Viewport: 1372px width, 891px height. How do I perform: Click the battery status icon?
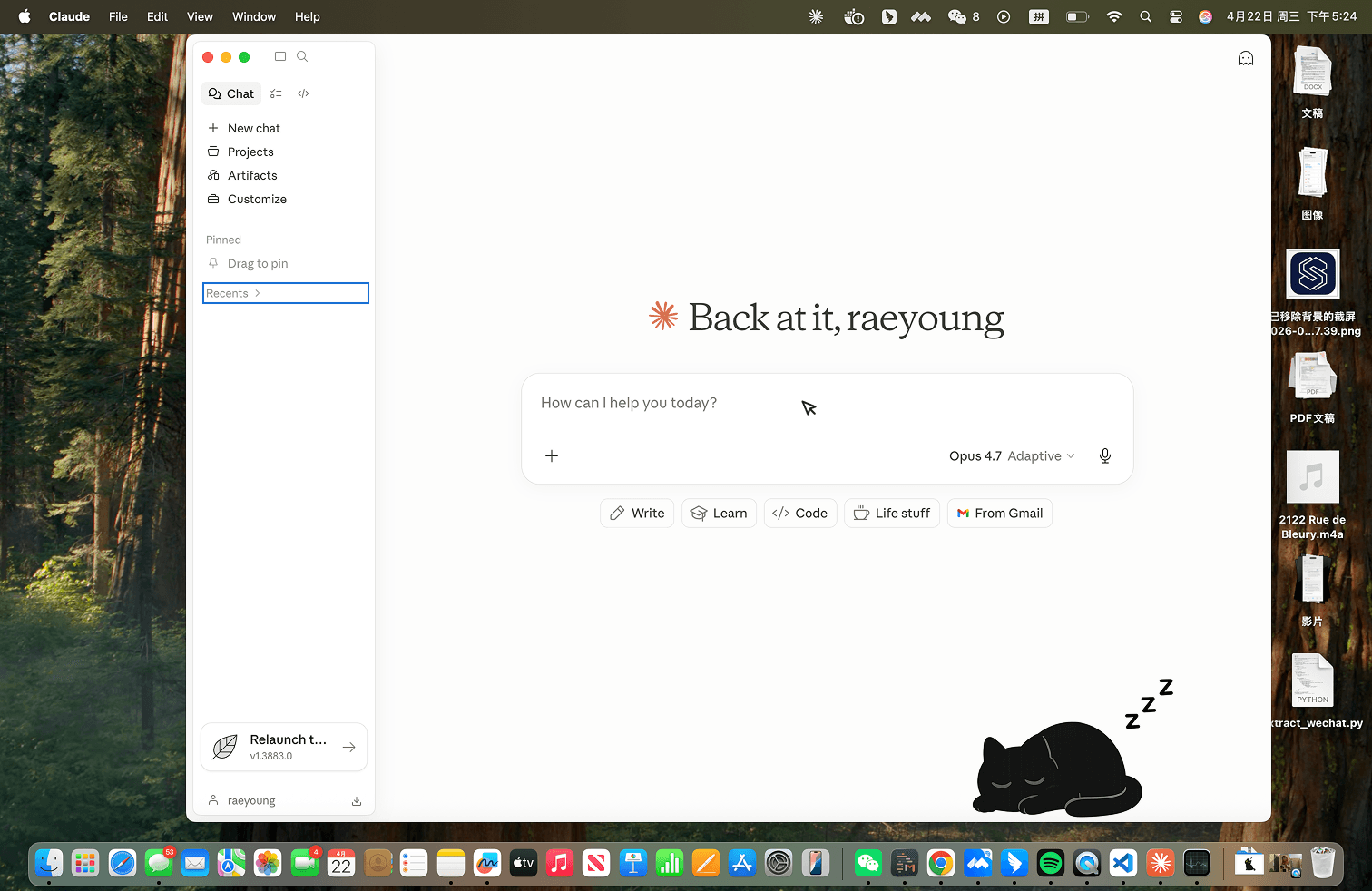(1077, 16)
